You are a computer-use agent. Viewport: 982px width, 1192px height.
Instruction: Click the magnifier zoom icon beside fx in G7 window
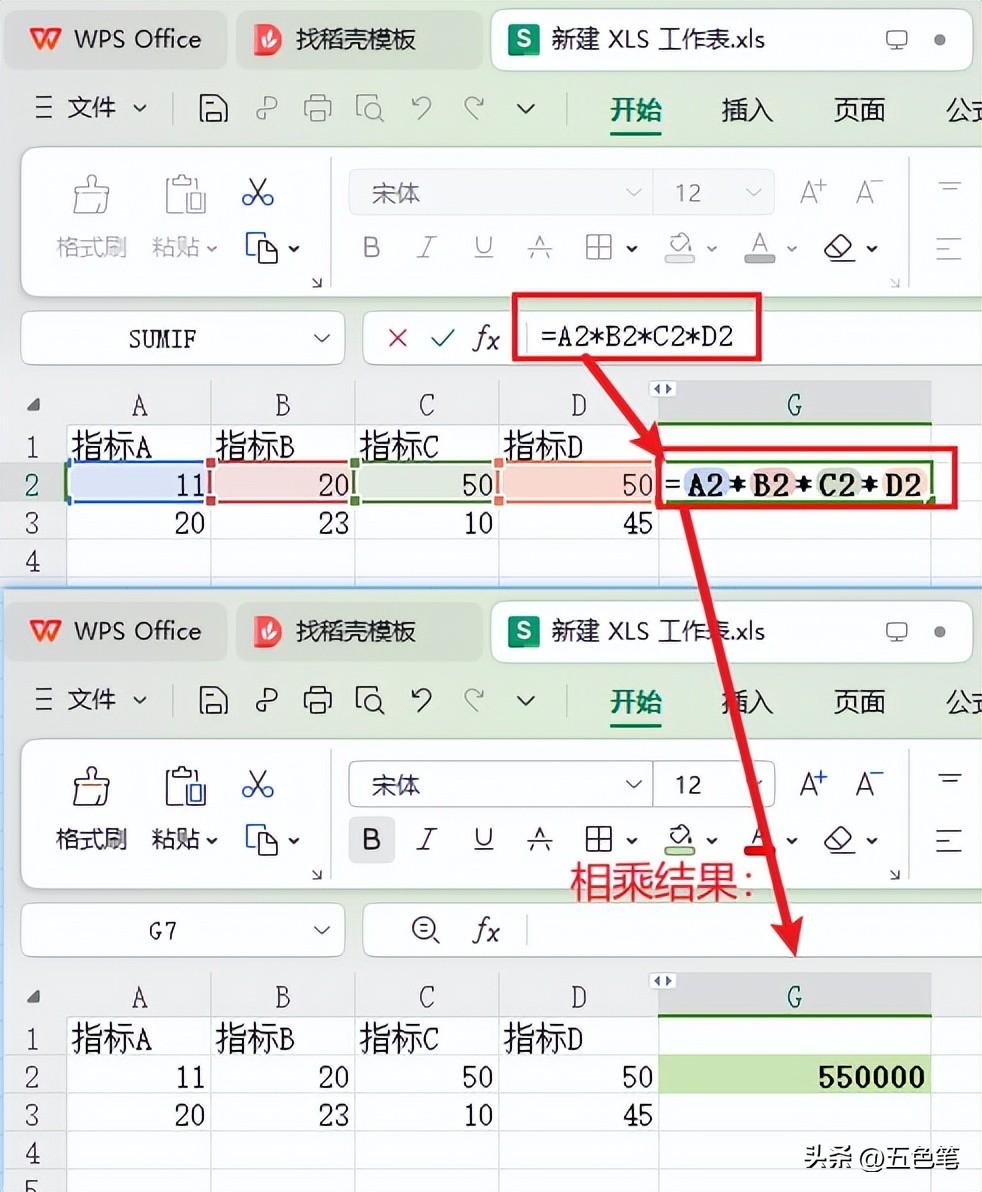click(x=424, y=929)
